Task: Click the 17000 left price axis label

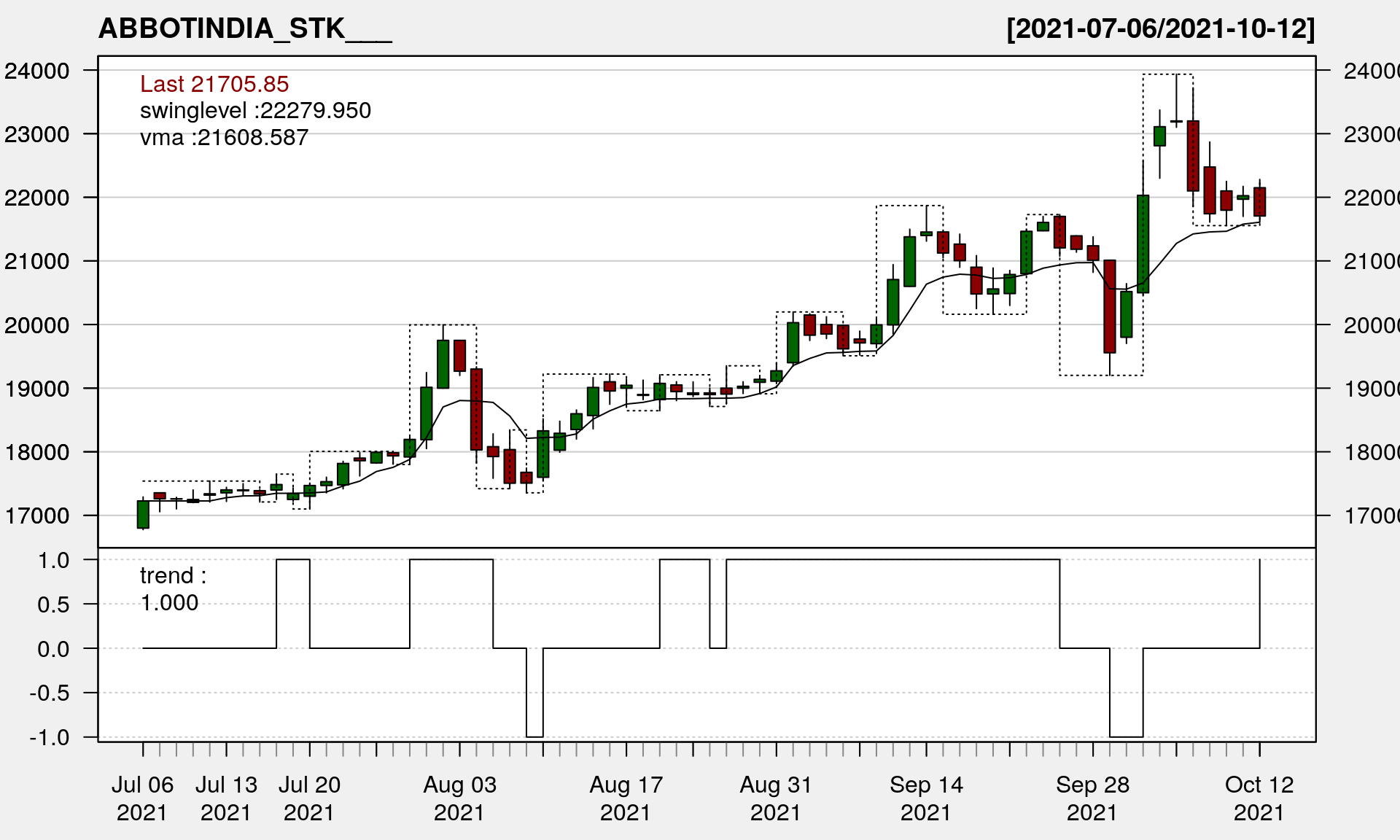Action: click(37, 516)
